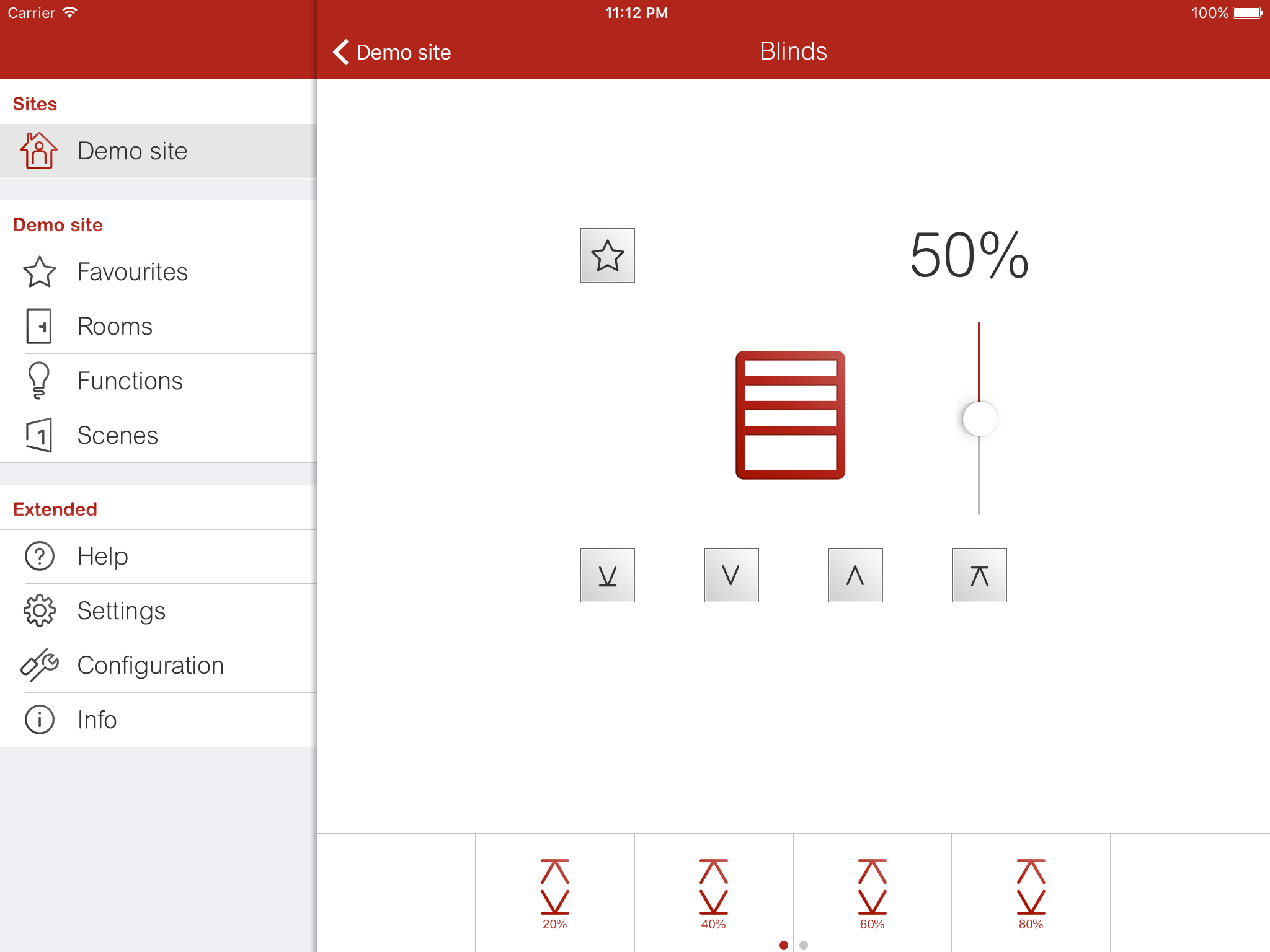Go back to Demo site
This screenshot has width=1270, height=952.
click(392, 52)
